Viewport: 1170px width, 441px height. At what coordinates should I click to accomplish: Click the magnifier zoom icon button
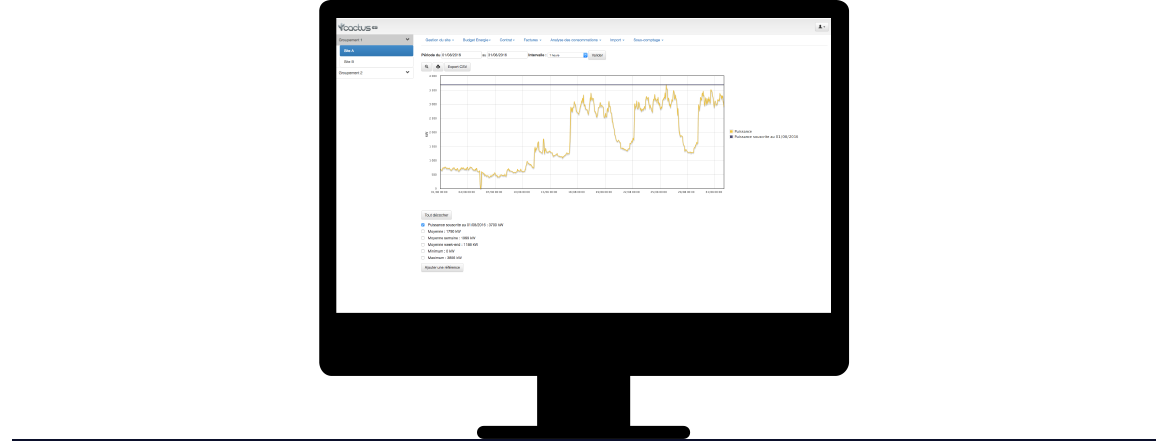click(x=426, y=66)
